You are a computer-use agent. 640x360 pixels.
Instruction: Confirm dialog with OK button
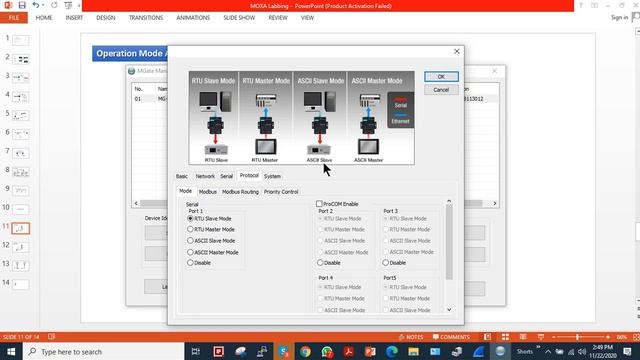pyautogui.click(x=441, y=76)
